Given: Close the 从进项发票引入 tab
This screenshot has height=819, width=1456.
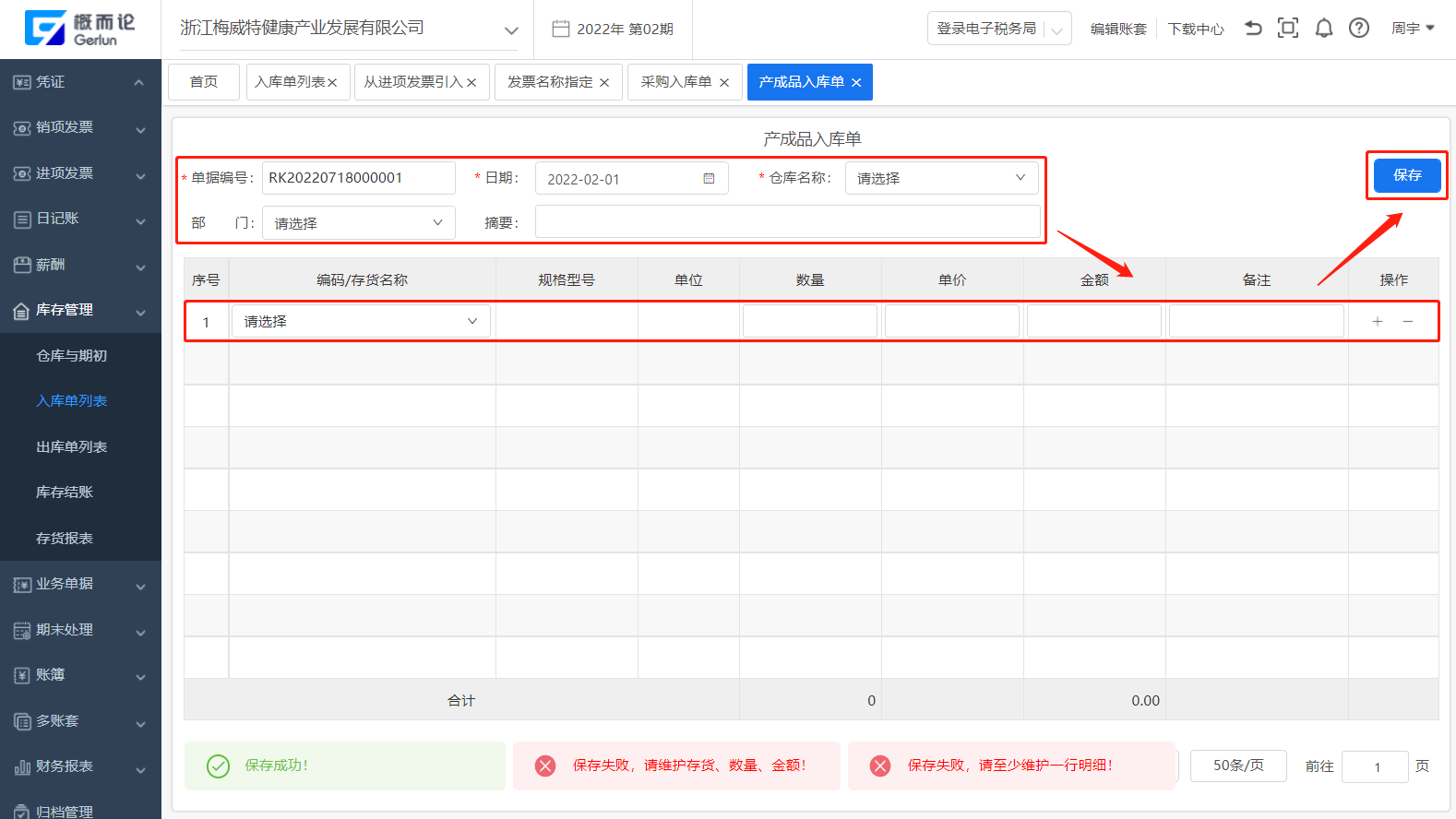Looking at the screenshot, I should tap(471, 83).
